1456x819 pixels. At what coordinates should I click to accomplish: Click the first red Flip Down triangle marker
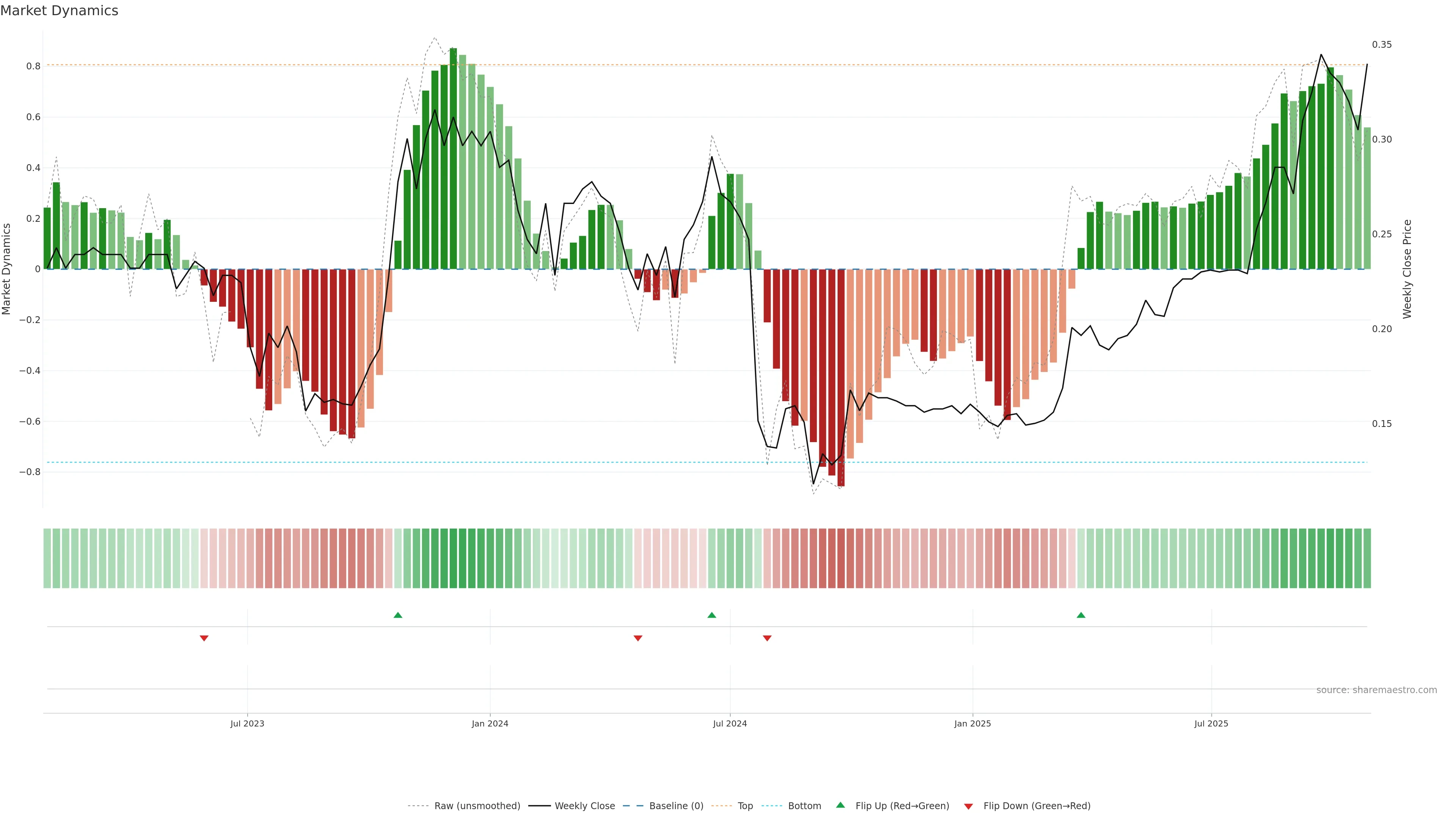click(204, 638)
